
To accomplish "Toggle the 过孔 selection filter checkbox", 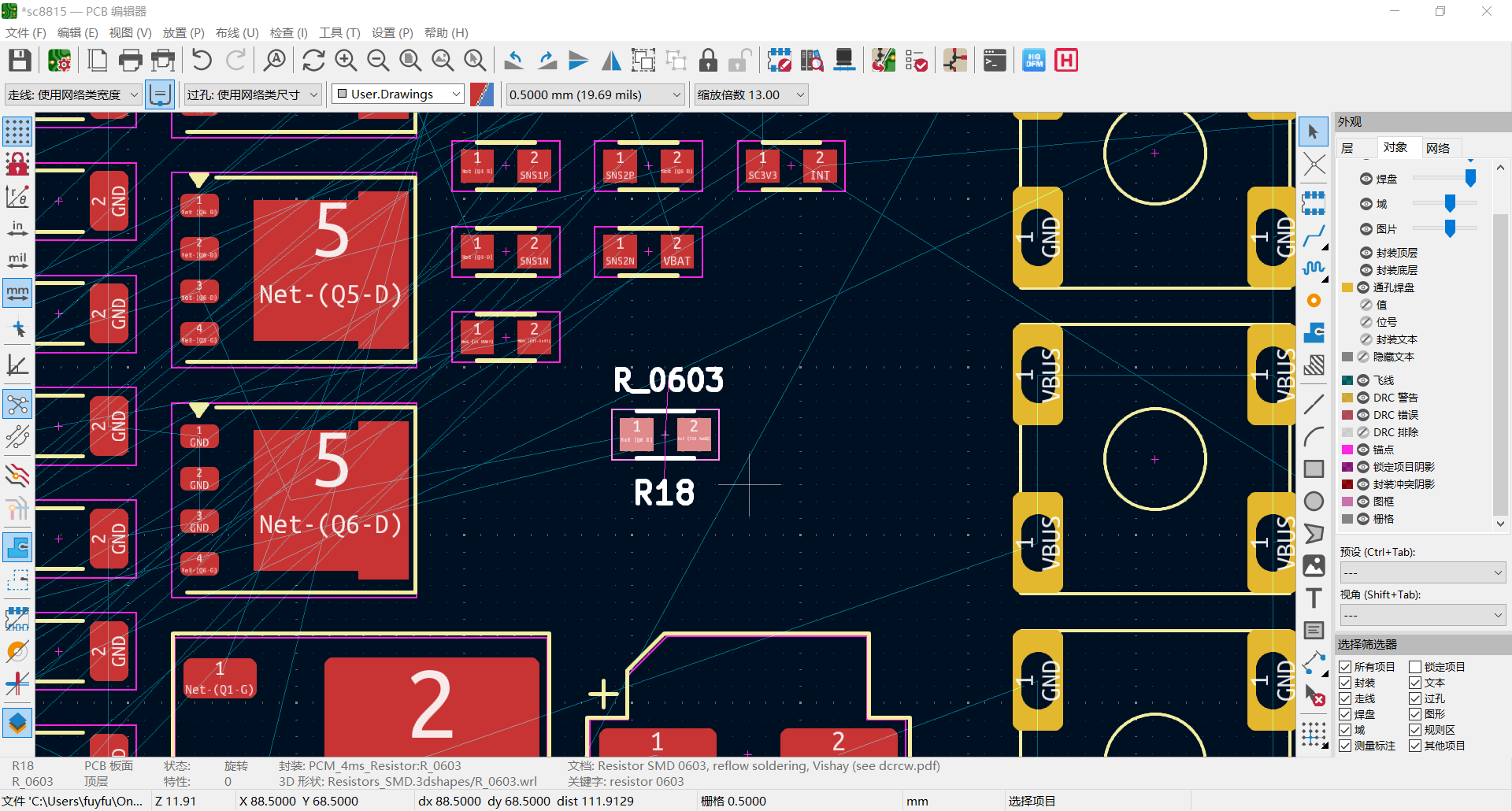I will click(x=1415, y=698).
